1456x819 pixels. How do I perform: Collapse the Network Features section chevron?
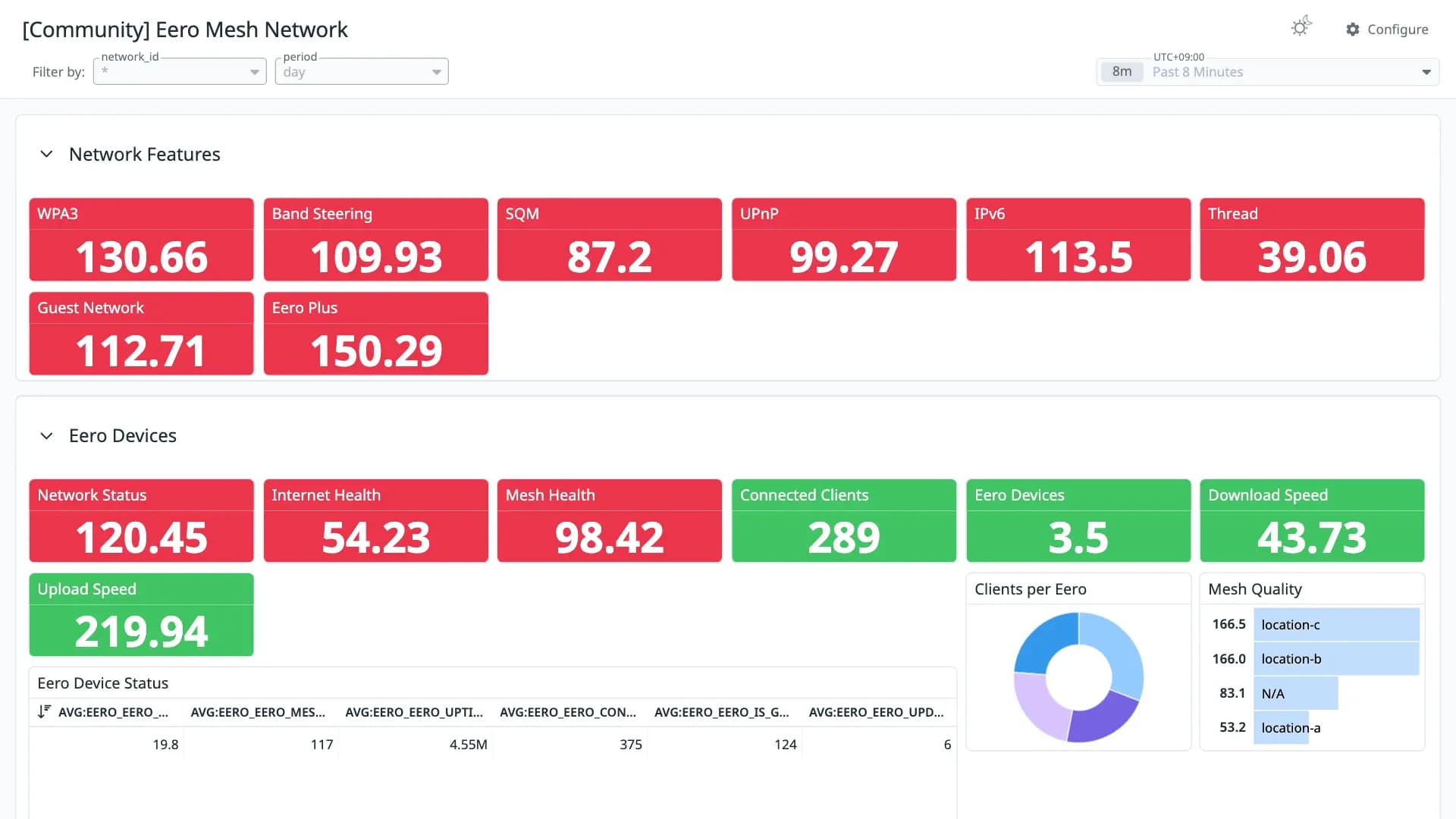[x=46, y=154]
